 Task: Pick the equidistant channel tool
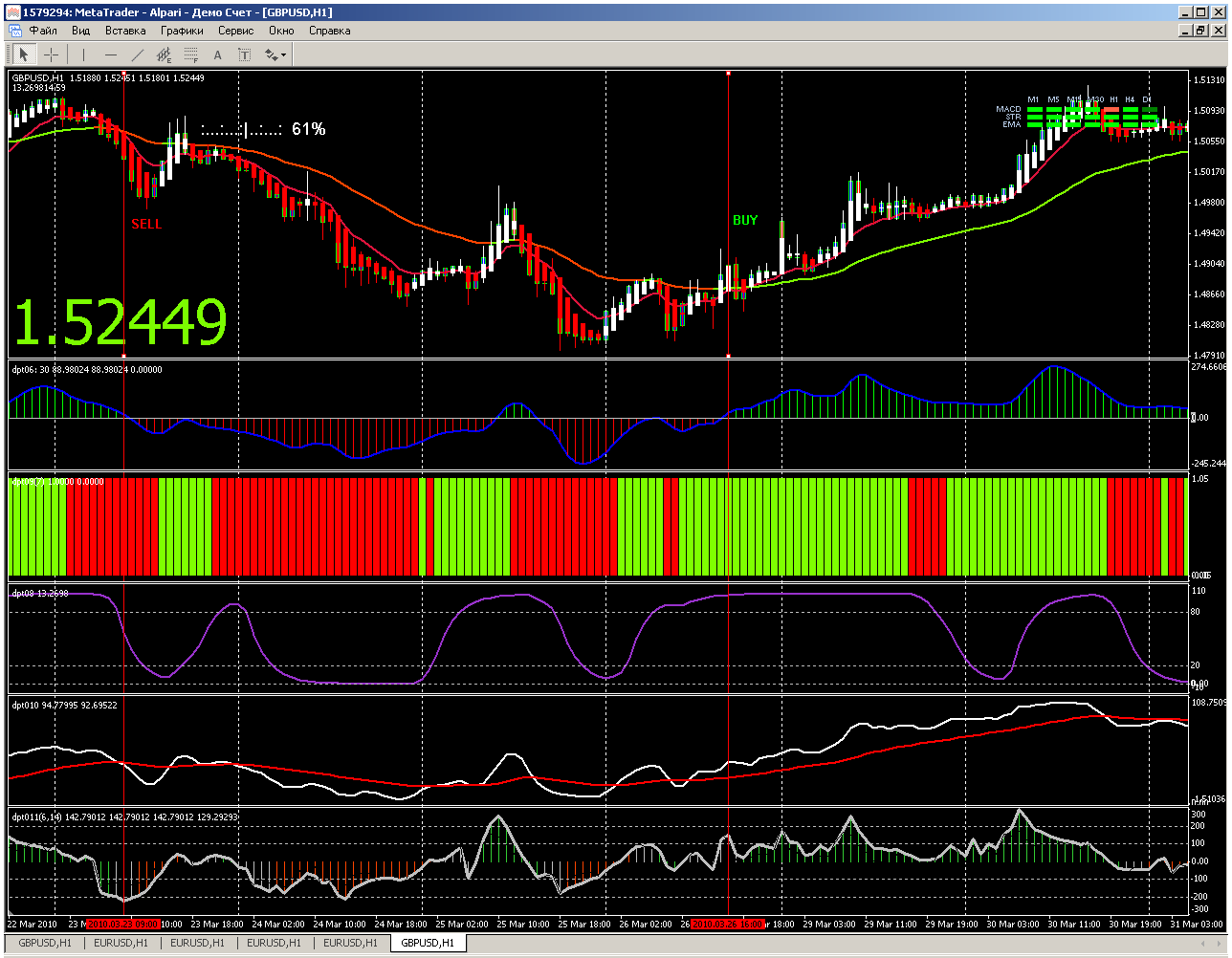click(164, 54)
